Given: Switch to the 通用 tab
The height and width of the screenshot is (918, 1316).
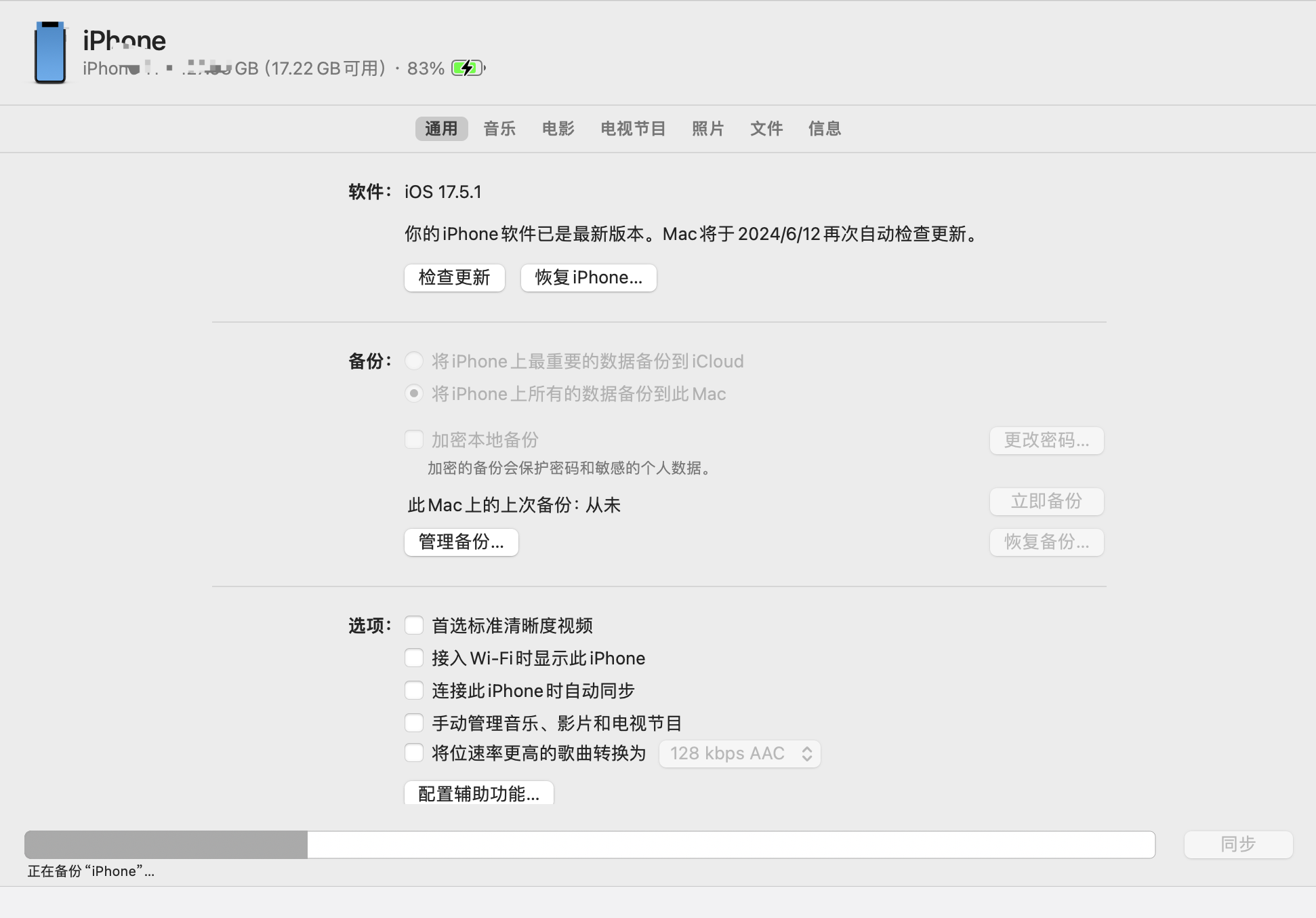Looking at the screenshot, I should pos(441,128).
